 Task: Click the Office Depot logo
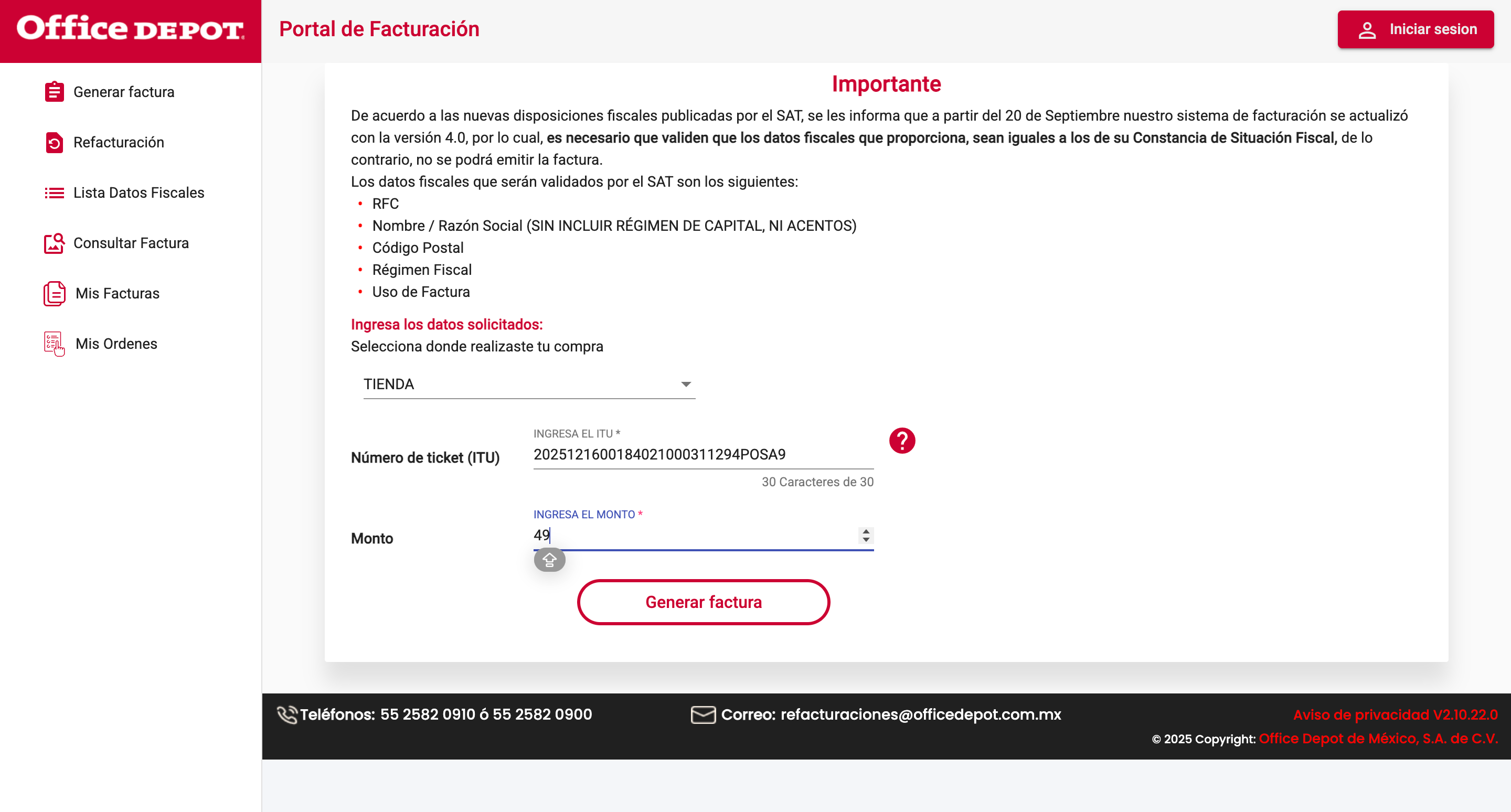pyautogui.click(x=130, y=29)
